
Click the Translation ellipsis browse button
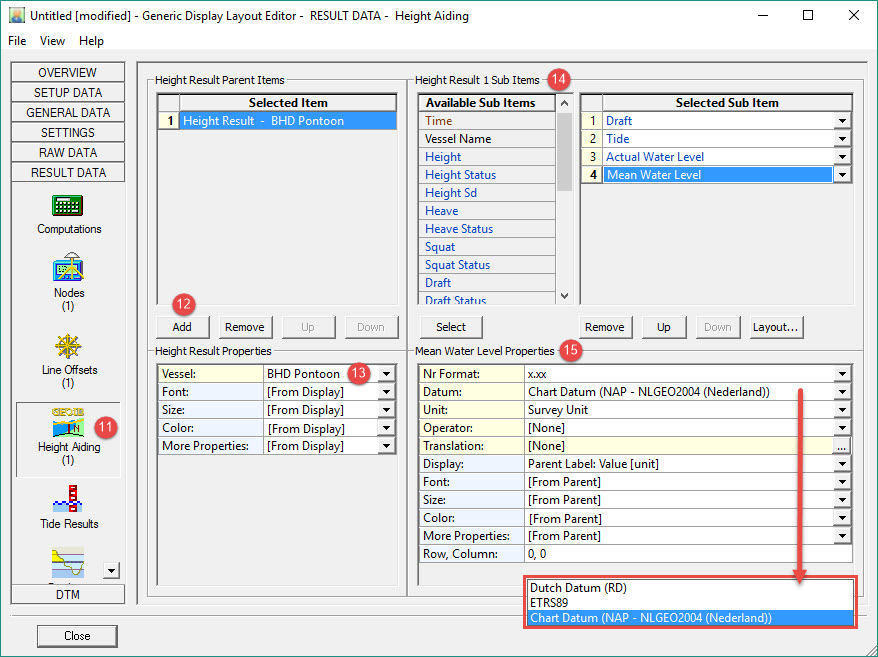842,446
